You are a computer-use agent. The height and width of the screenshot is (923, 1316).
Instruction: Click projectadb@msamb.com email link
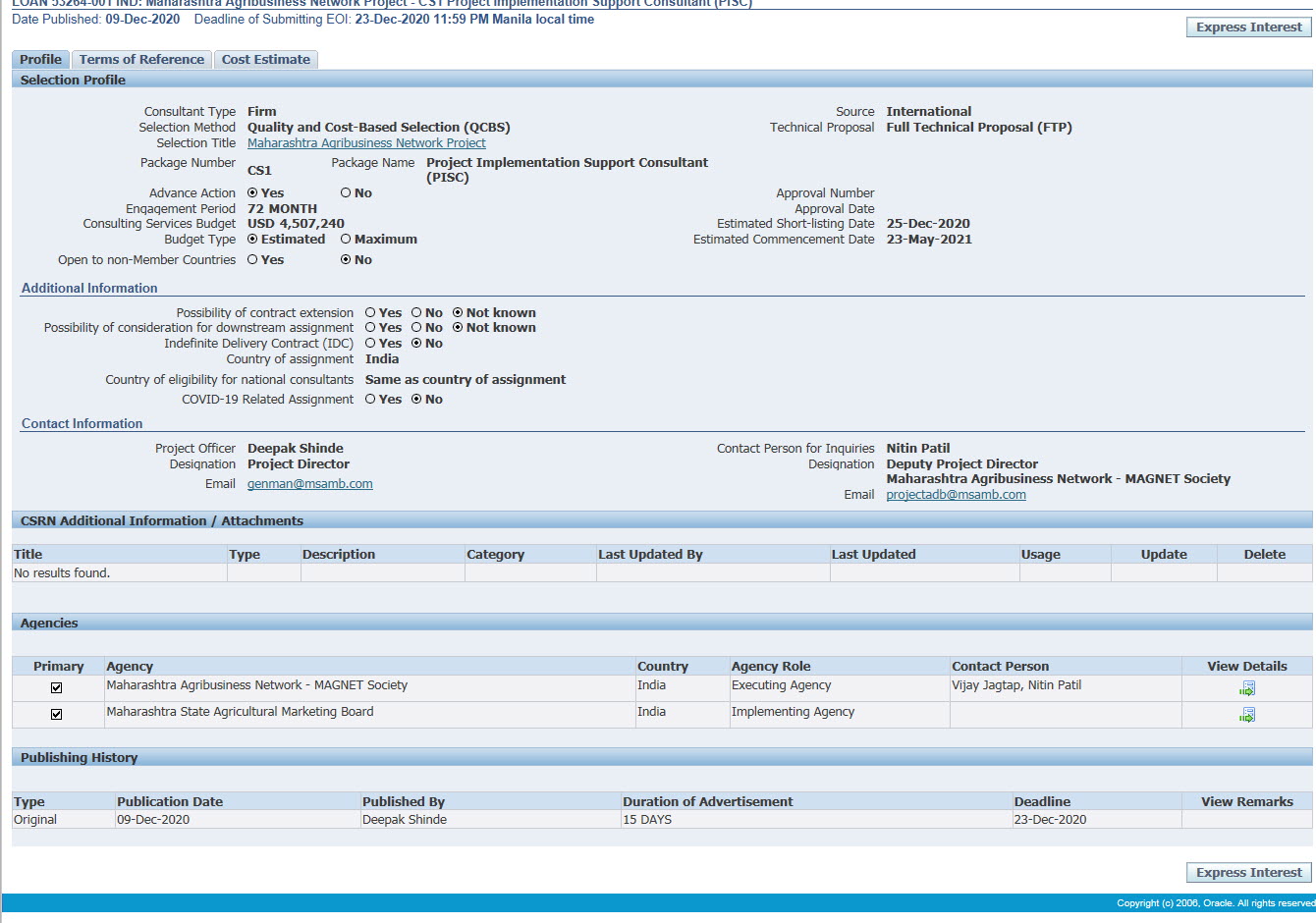click(956, 495)
